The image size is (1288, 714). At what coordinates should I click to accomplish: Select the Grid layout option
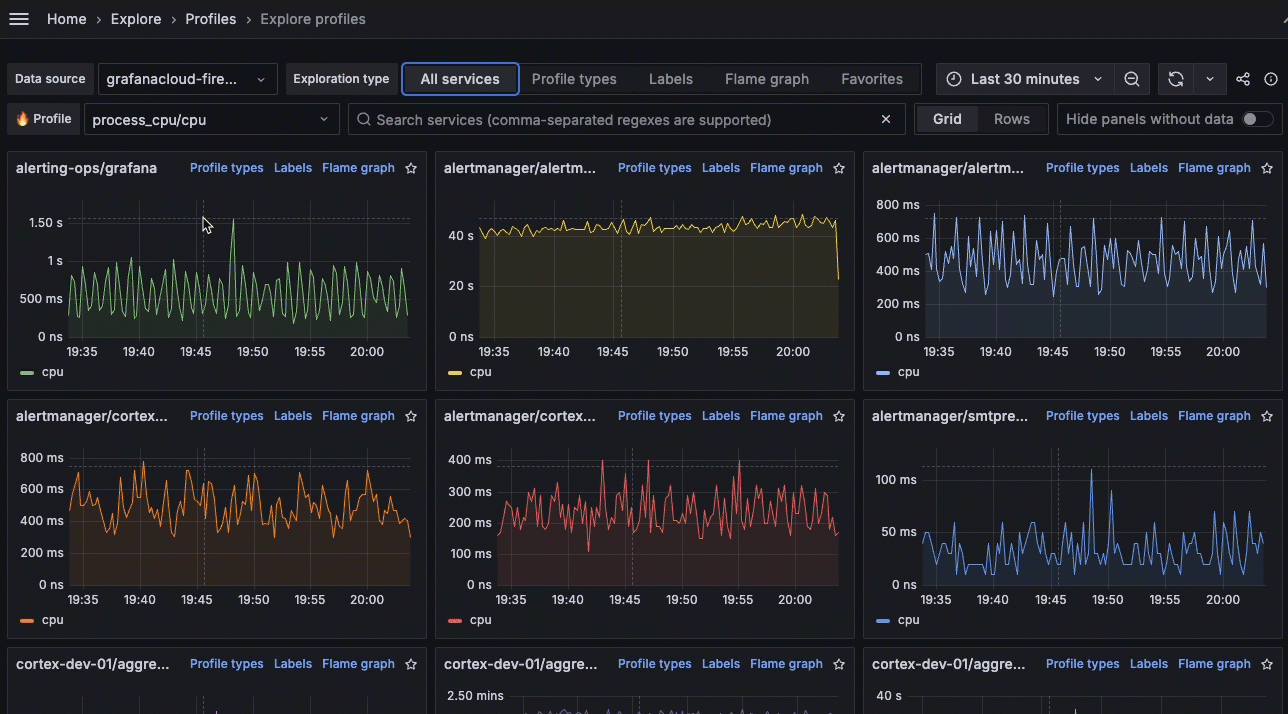pos(947,119)
